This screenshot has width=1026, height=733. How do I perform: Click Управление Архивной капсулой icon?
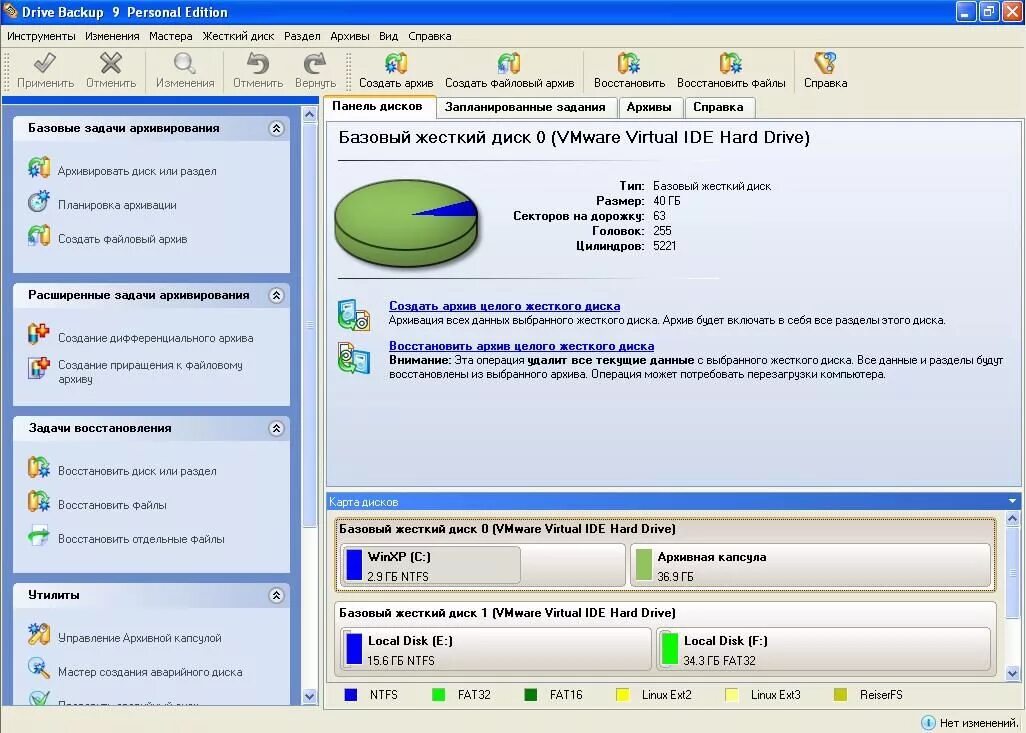[39, 634]
